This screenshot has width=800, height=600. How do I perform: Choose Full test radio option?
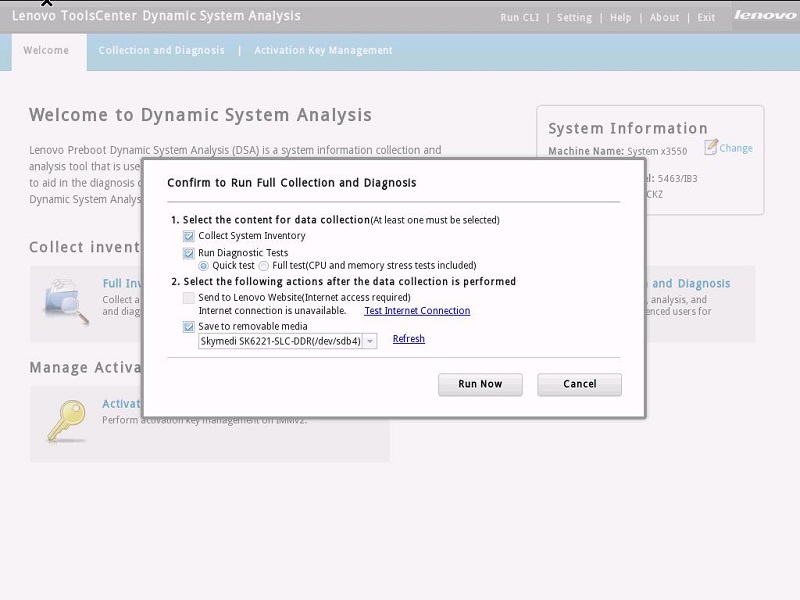[264, 266]
